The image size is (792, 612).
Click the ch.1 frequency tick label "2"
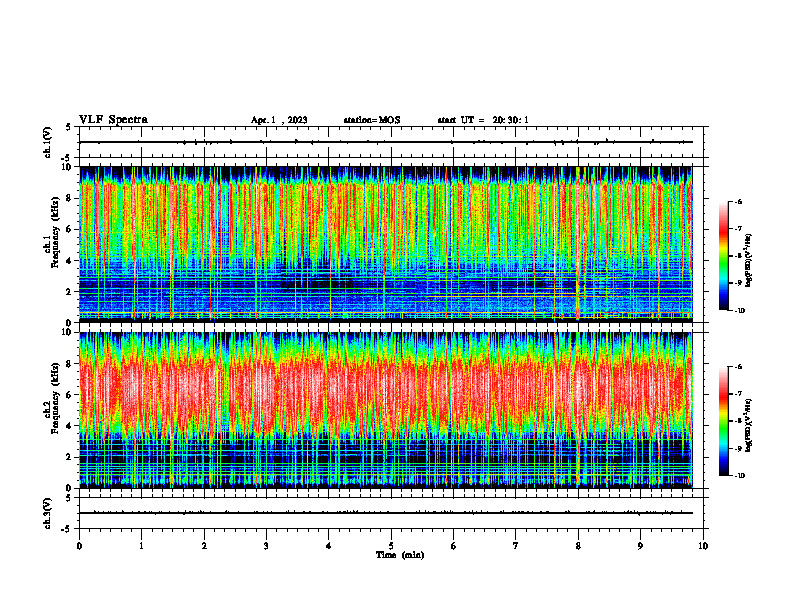coord(70,292)
